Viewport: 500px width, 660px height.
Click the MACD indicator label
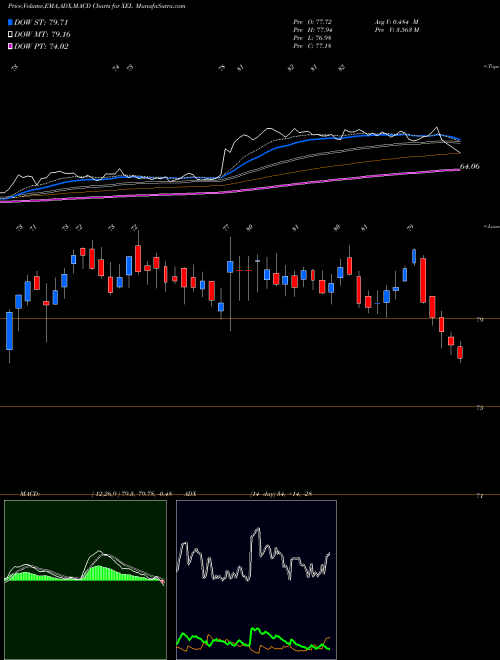coord(30,494)
